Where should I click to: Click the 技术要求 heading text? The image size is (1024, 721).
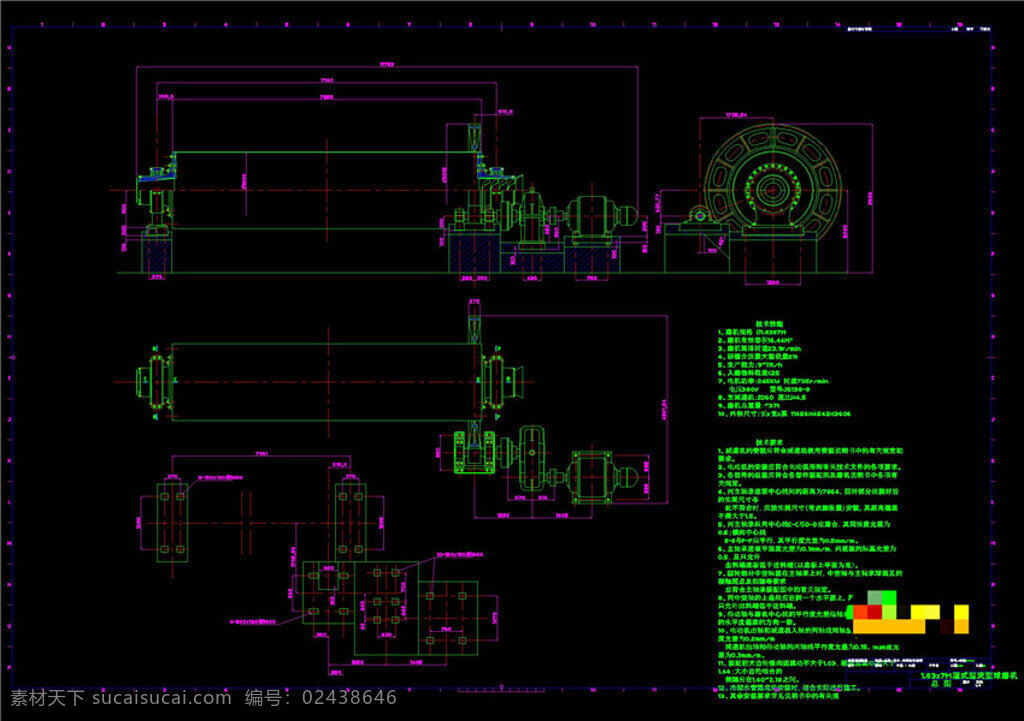click(769, 442)
